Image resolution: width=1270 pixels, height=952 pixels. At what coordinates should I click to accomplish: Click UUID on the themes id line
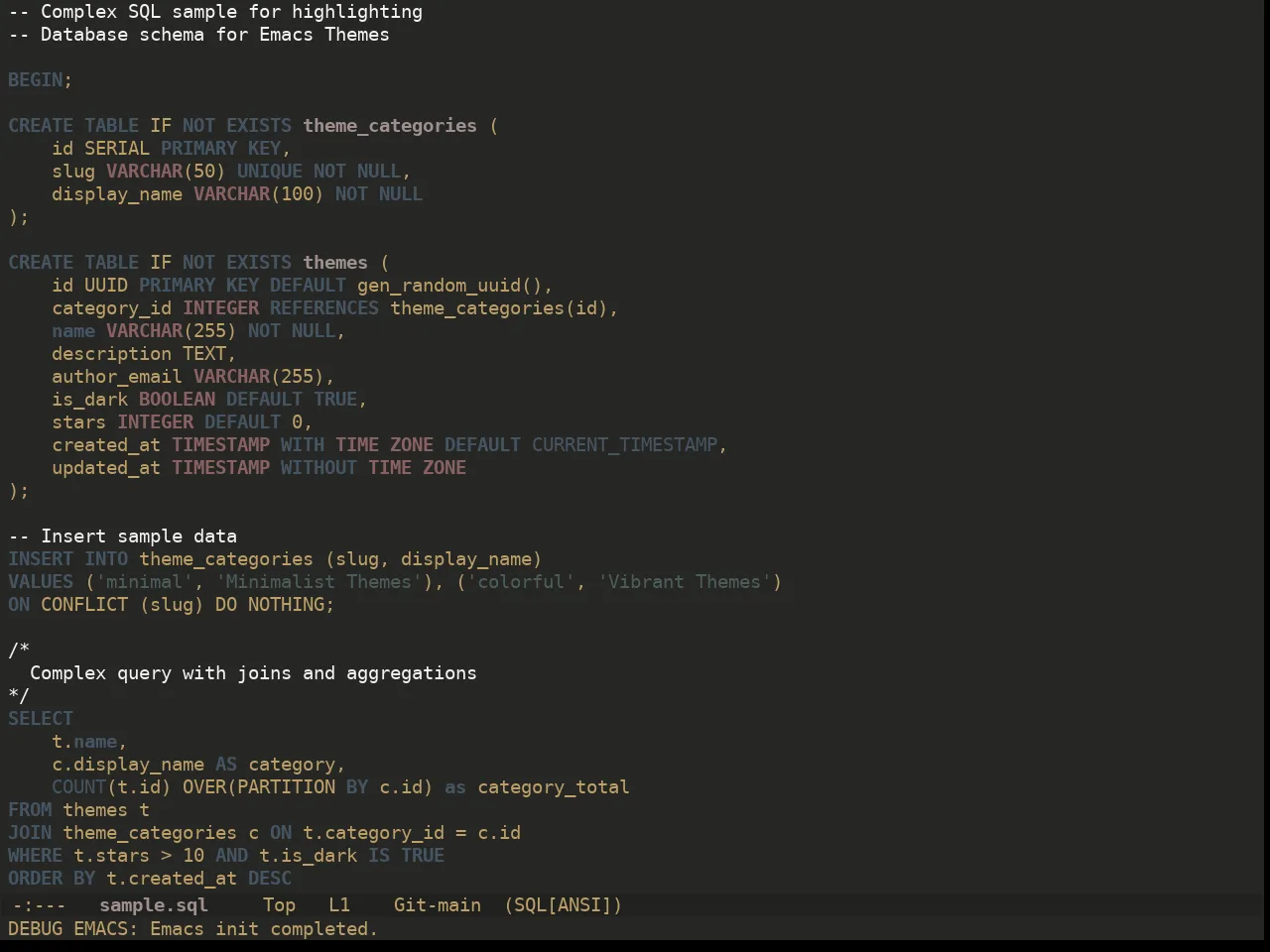(106, 285)
